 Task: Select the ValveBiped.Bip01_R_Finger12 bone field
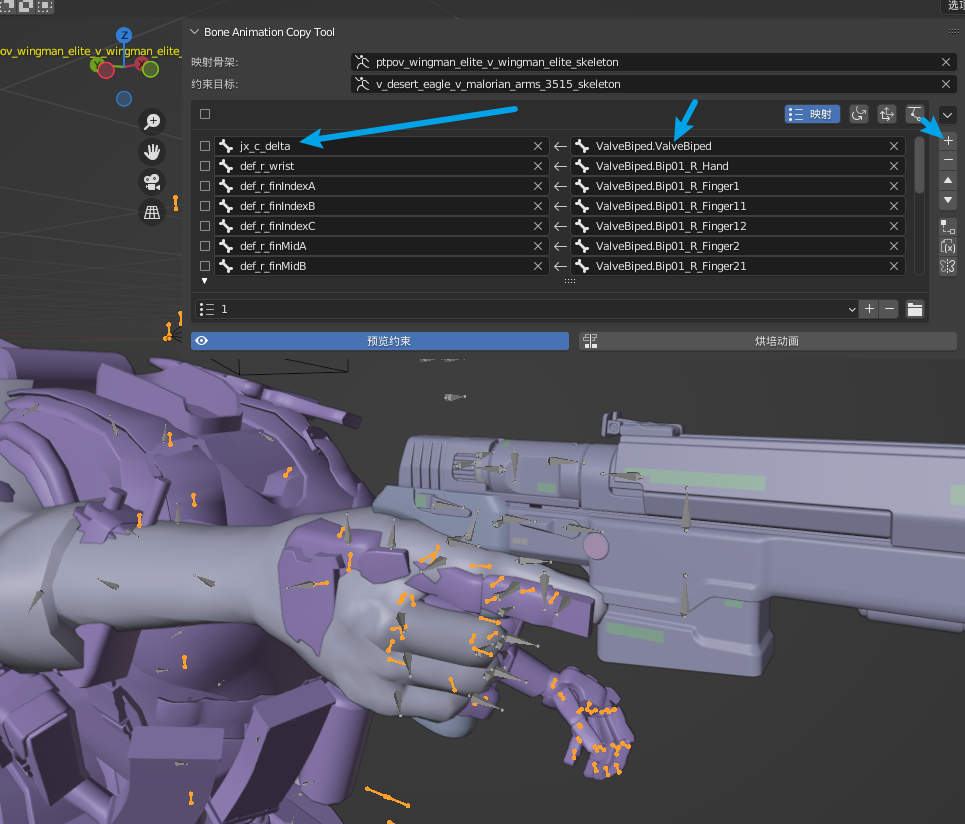click(x=737, y=226)
